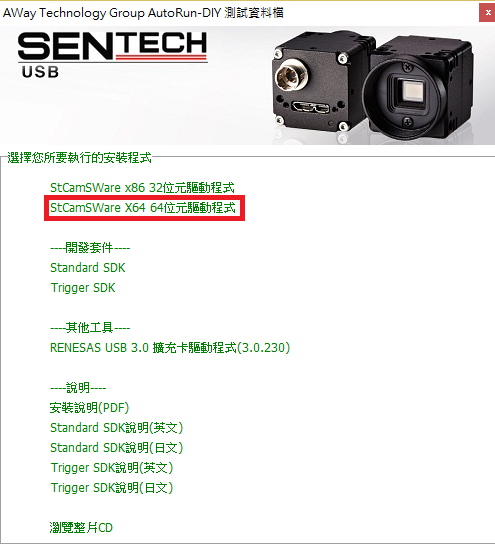Launch StCamSWare X64 64位元驅動程式 installer
495x545 pixels.
click(143, 208)
